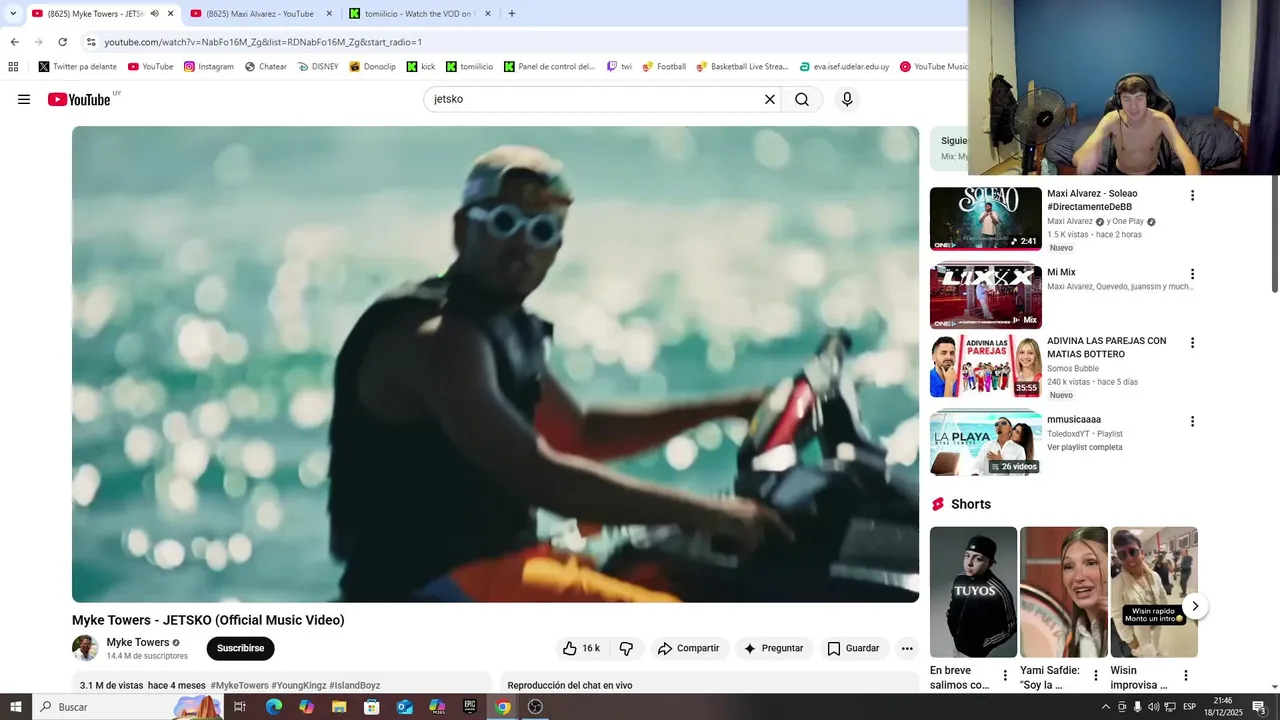The height and width of the screenshot is (720, 1280).
Task: Open Task View in the taskbar
Action: (240, 707)
